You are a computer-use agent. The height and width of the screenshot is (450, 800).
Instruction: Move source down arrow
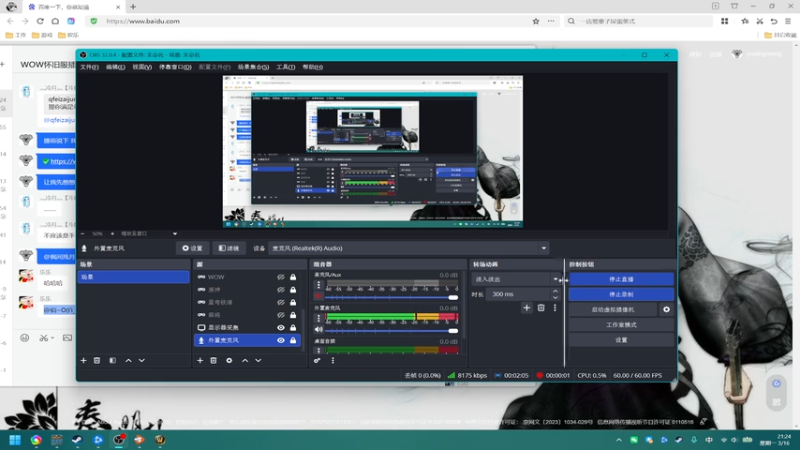coord(258,360)
